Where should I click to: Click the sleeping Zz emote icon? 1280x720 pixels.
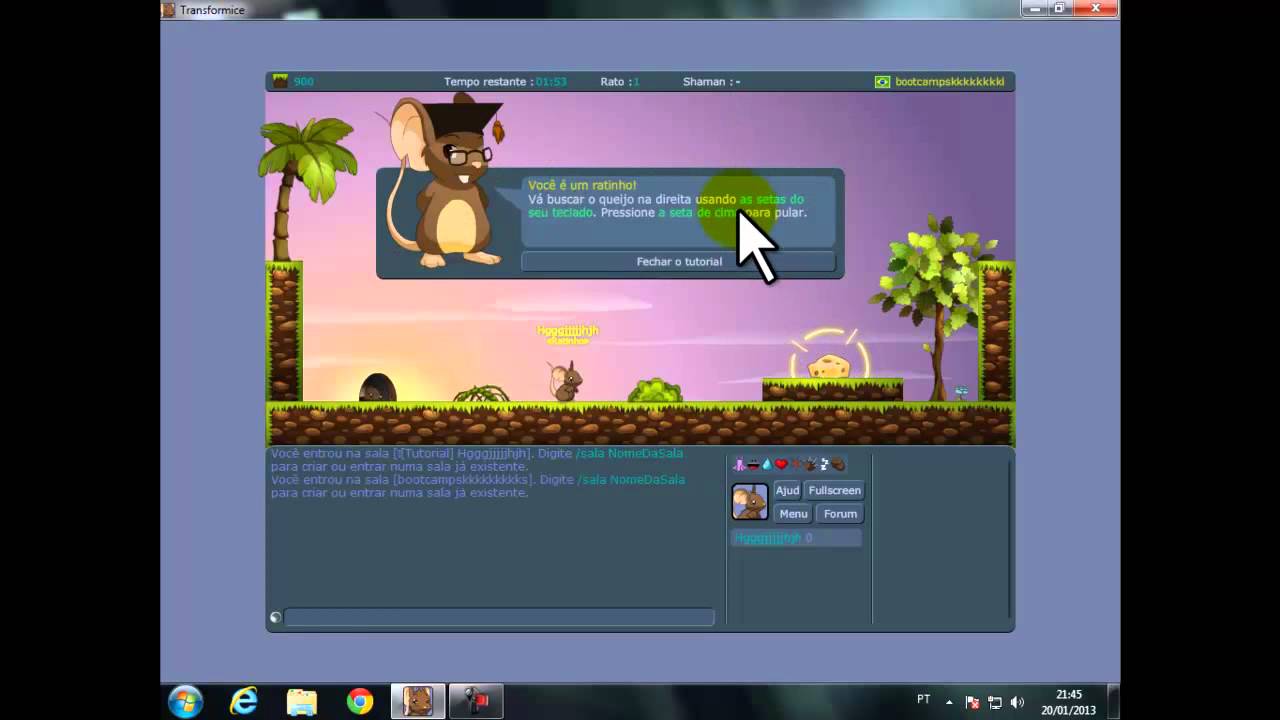[824, 464]
